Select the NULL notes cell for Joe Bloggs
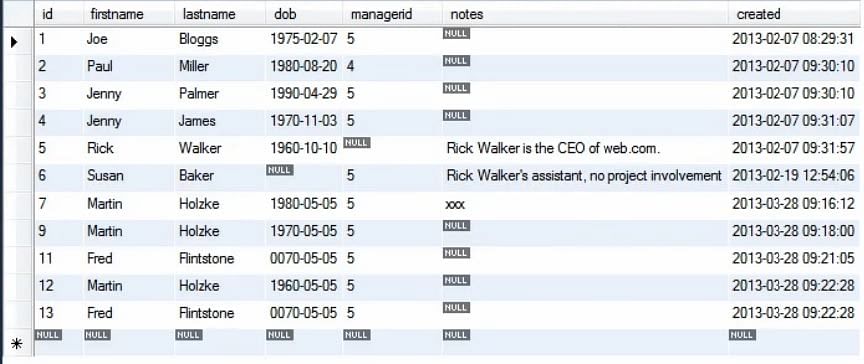The image size is (864, 364). point(585,40)
